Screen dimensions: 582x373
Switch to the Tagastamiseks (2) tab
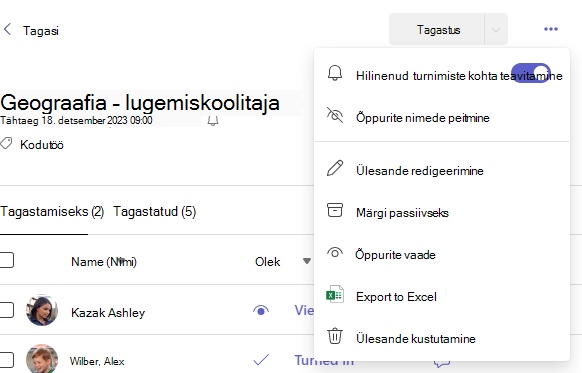click(x=52, y=212)
